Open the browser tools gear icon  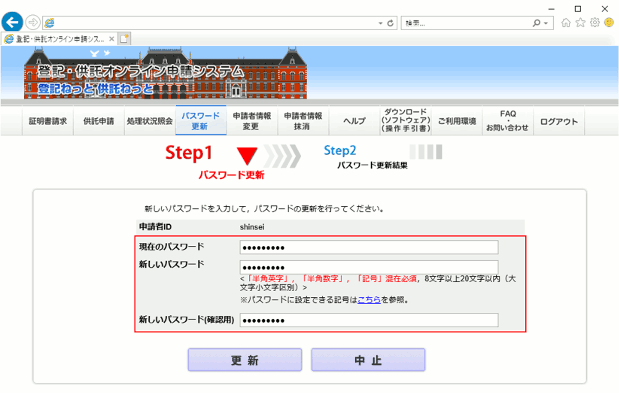click(595, 22)
